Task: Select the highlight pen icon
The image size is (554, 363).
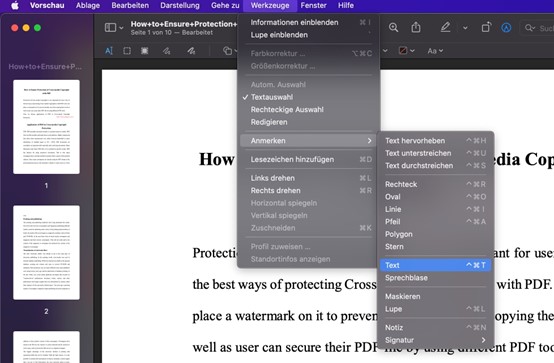Action: pos(445,27)
